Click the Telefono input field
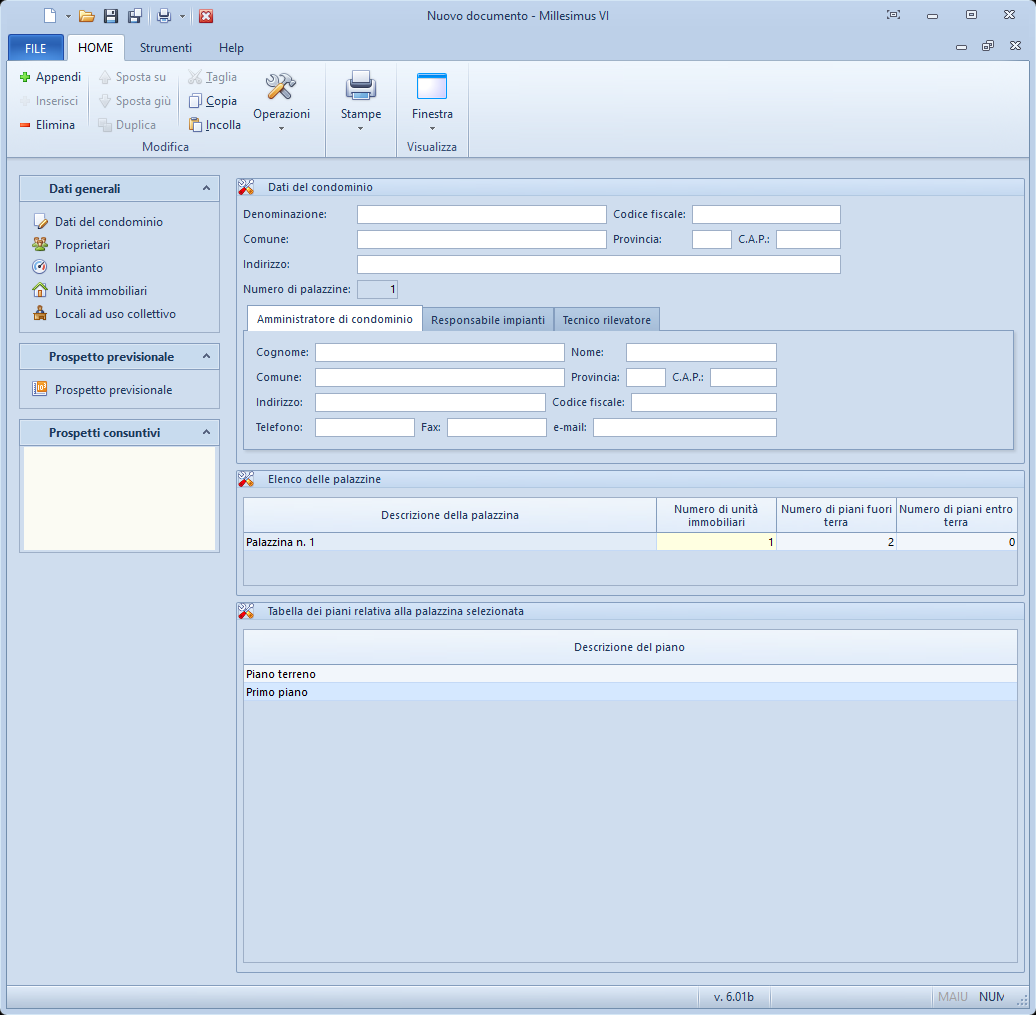 pyautogui.click(x=365, y=428)
